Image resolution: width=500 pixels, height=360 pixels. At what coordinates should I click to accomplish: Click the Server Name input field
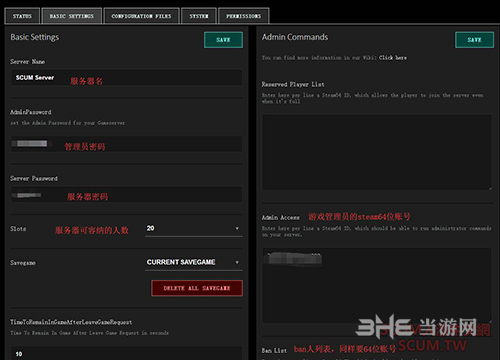[126, 78]
